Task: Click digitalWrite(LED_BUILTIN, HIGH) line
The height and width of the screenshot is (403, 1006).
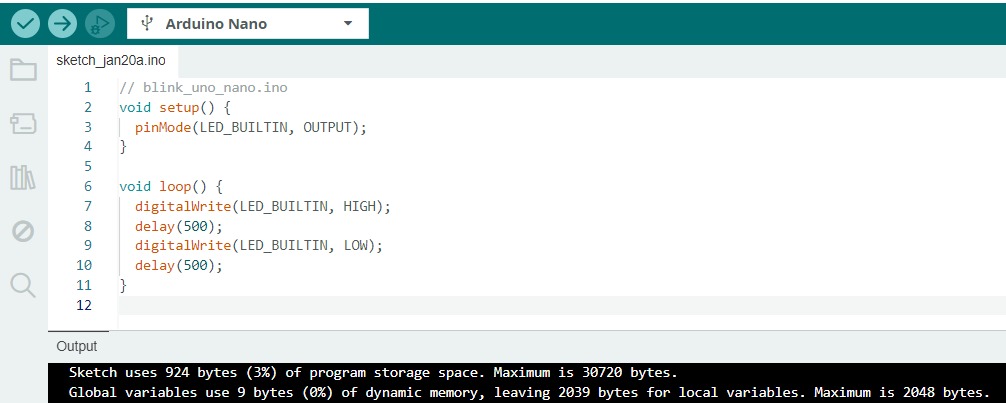Action: [x=262, y=207]
